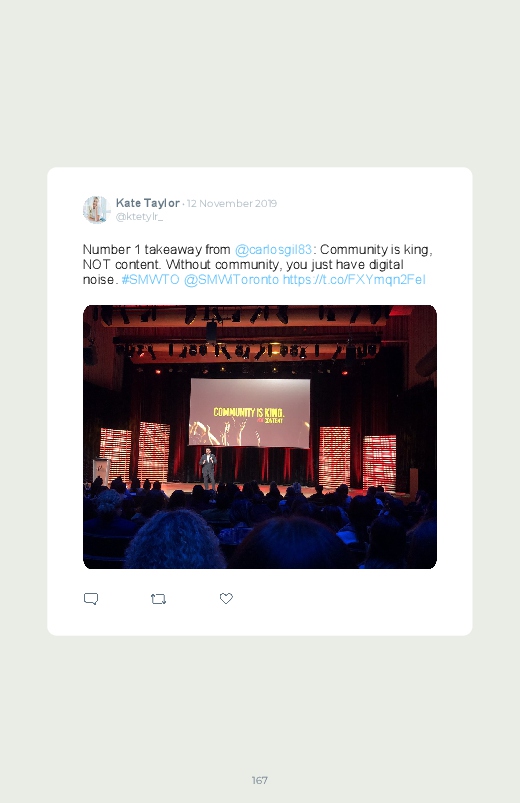Open Kate Taylor's profile avatar
The height and width of the screenshot is (803, 520).
click(x=96, y=209)
